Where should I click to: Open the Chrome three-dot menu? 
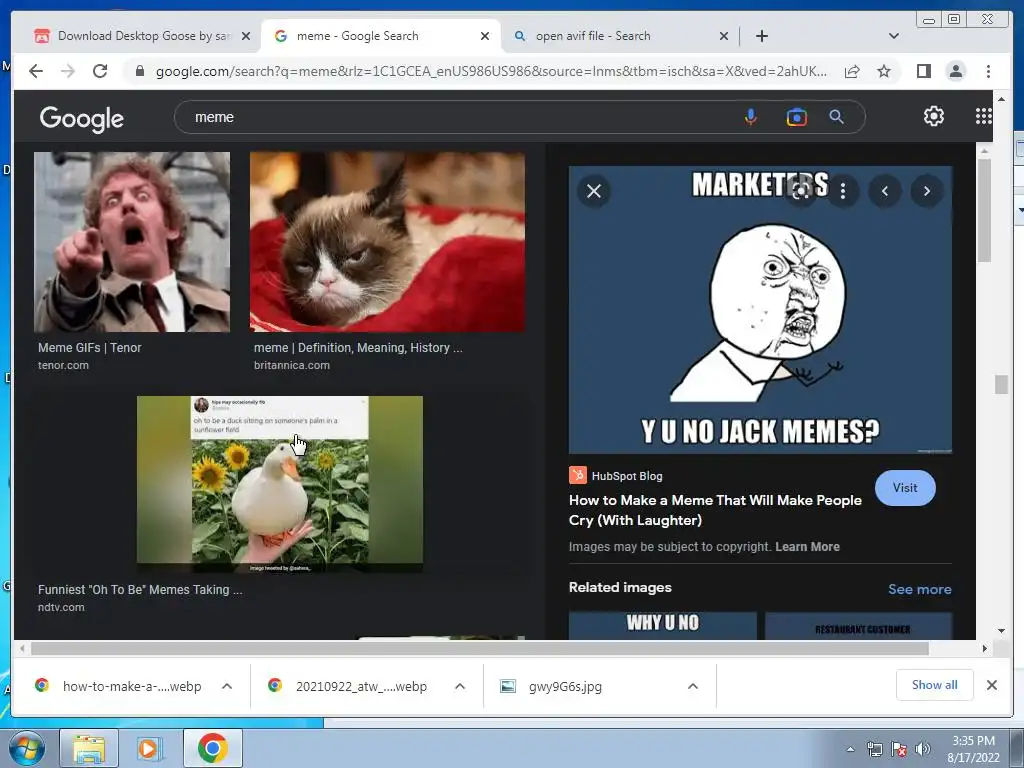[988, 71]
